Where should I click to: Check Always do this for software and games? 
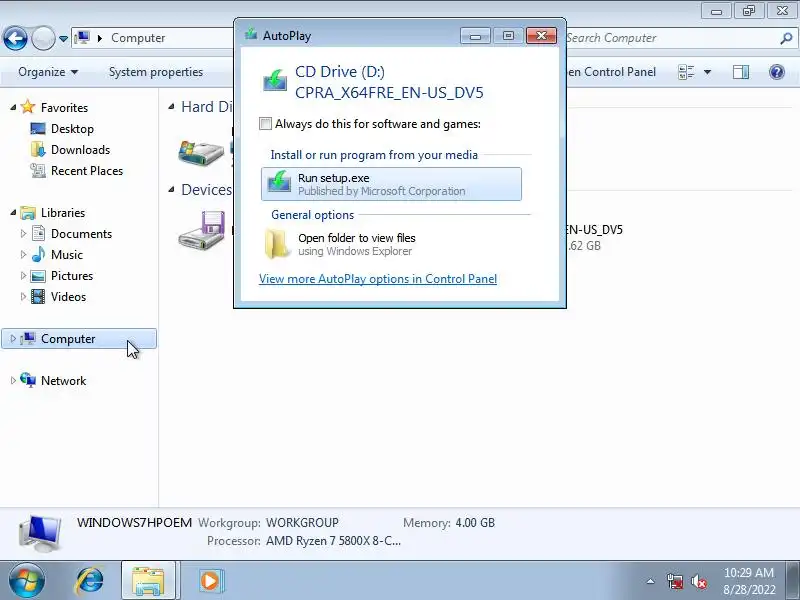coord(265,123)
